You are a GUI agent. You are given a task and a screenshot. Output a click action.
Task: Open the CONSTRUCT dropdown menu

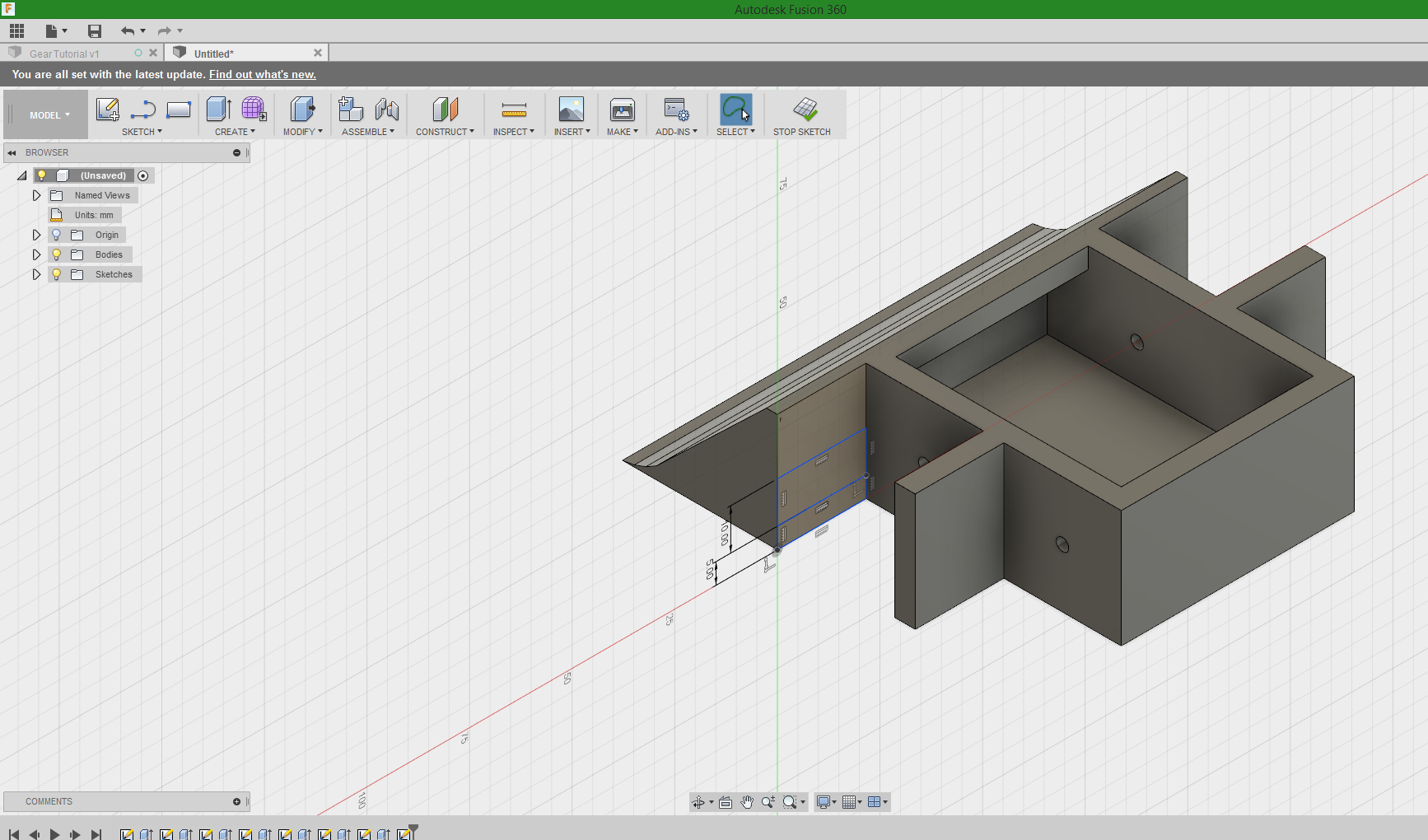[445, 132]
